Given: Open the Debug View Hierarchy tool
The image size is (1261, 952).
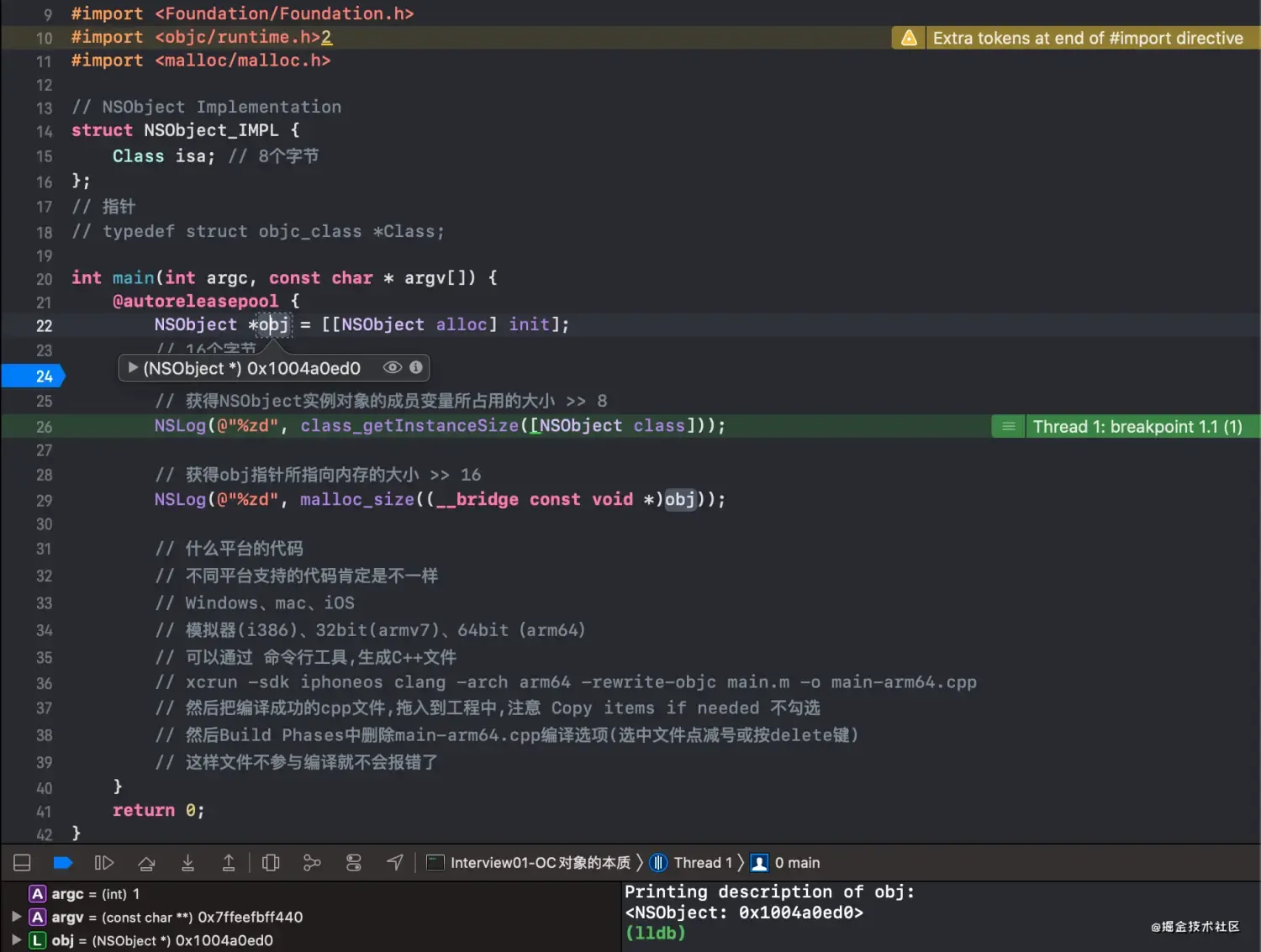Looking at the screenshot, I should click(271, 862).
